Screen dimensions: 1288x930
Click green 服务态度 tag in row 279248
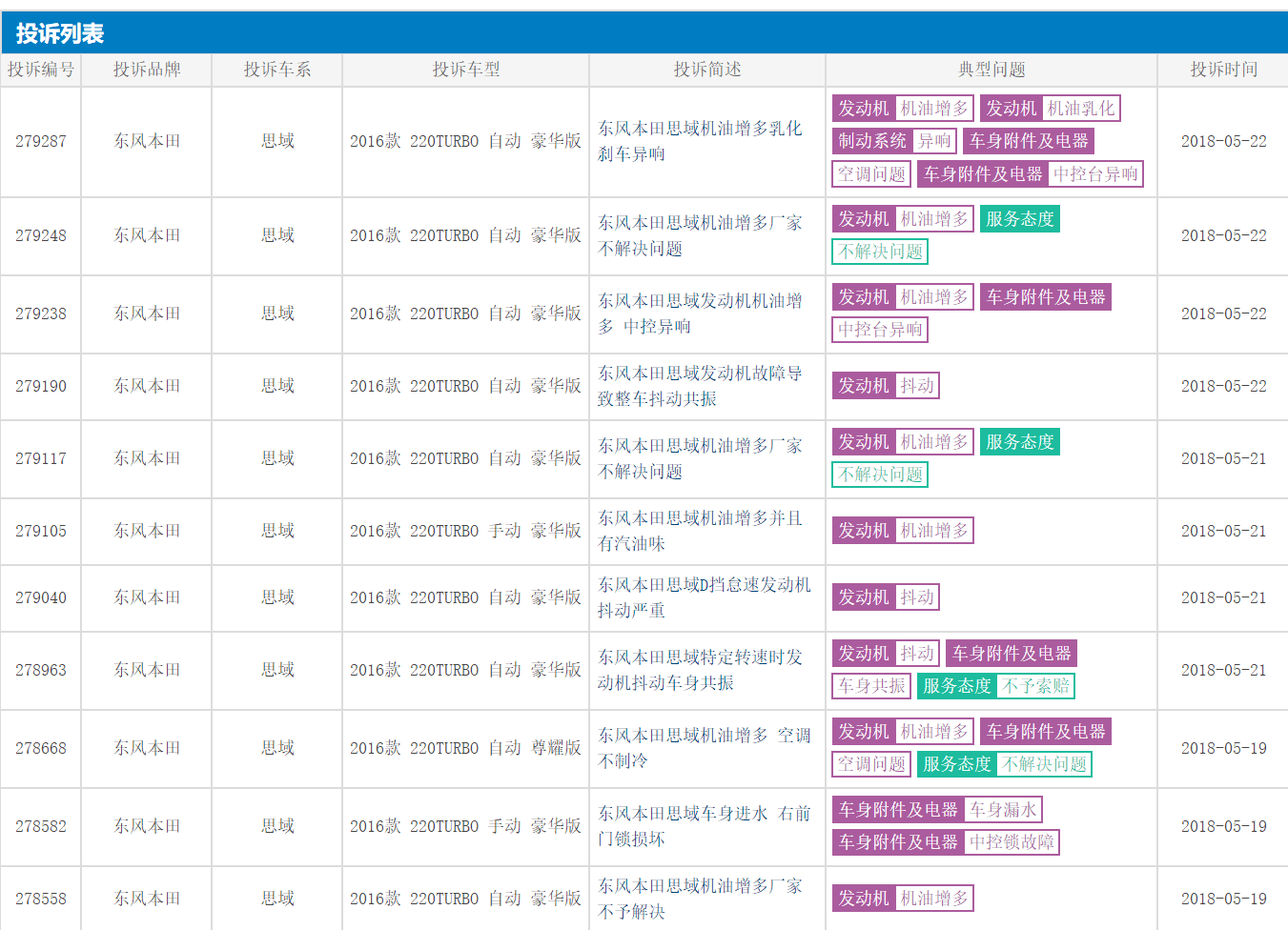click(1019, 219)
